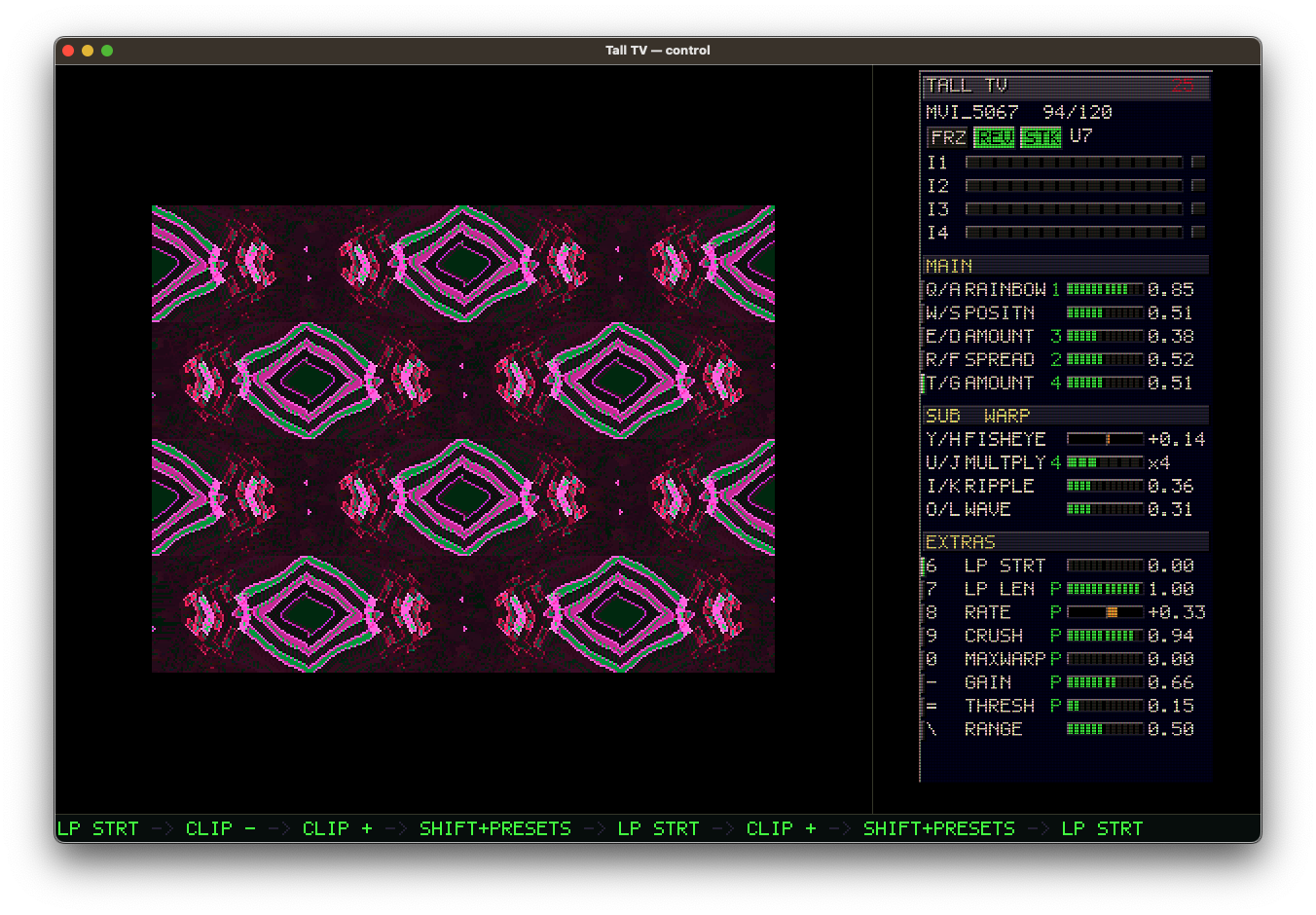Screen dimensions: 1316x915
Task: Toggle the P marker on the GAIN row
Action: pyautogui.click(x=1055, y=682)
